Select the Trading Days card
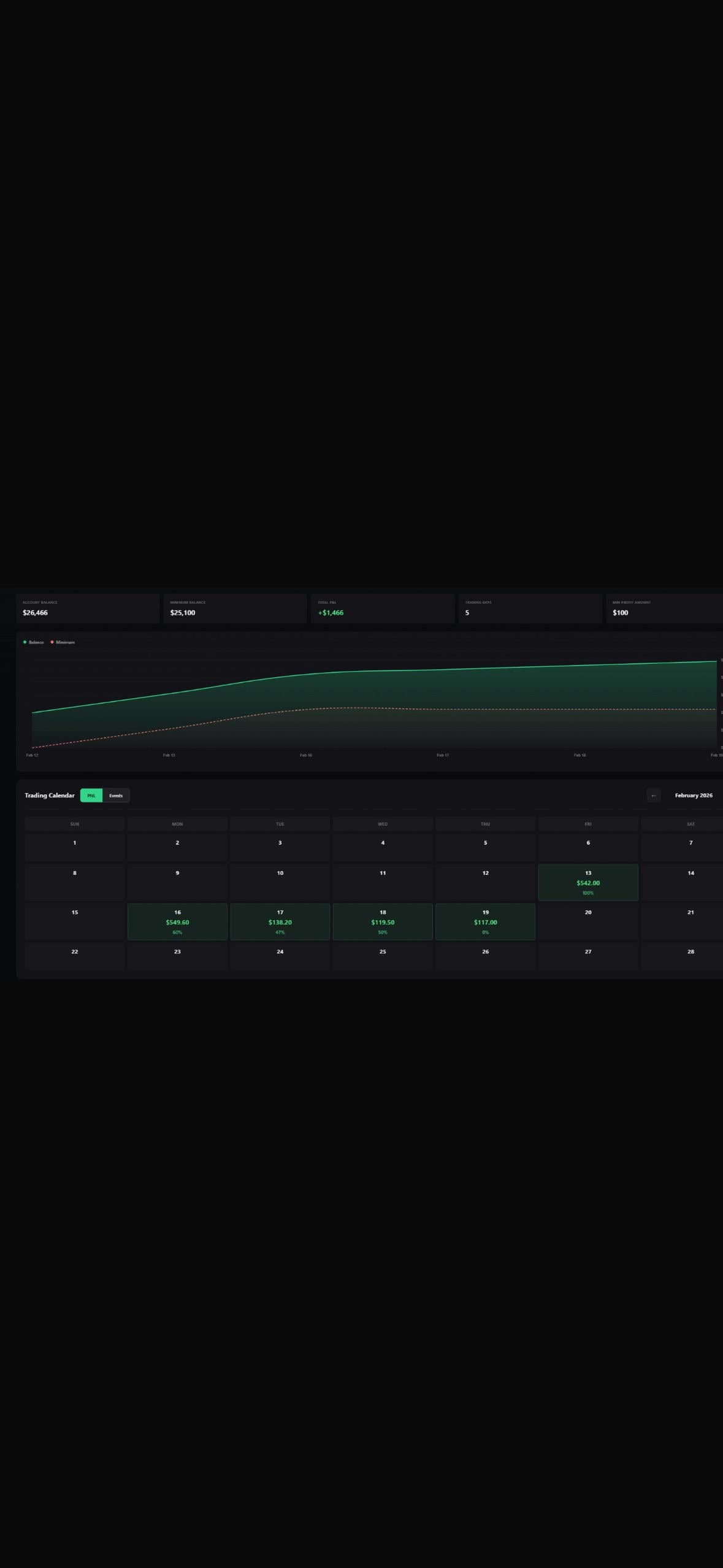This screenshot has height=1568, width=723. point(530,609)
